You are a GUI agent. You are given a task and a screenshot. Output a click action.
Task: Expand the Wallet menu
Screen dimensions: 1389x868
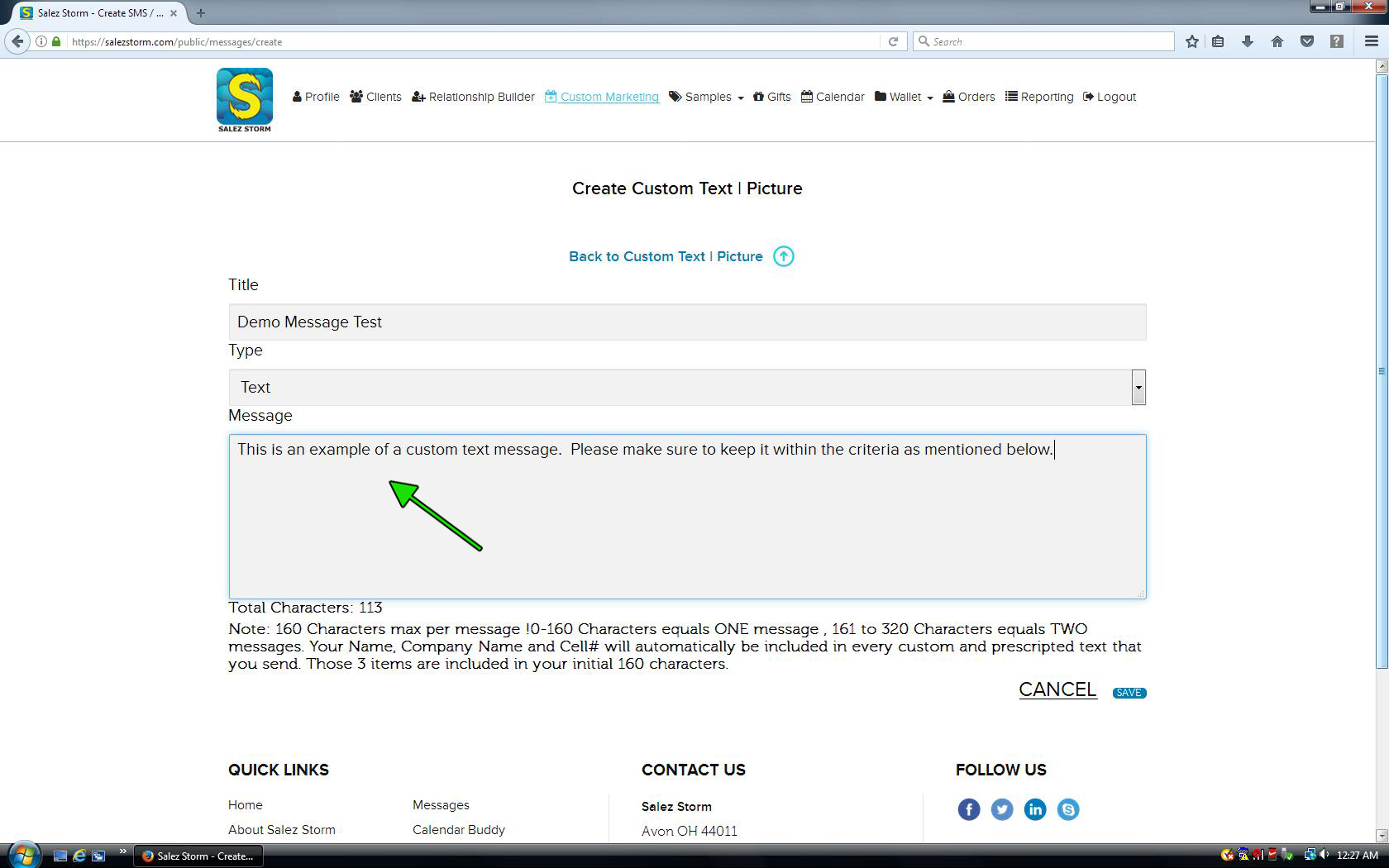(x=905, y=97)
